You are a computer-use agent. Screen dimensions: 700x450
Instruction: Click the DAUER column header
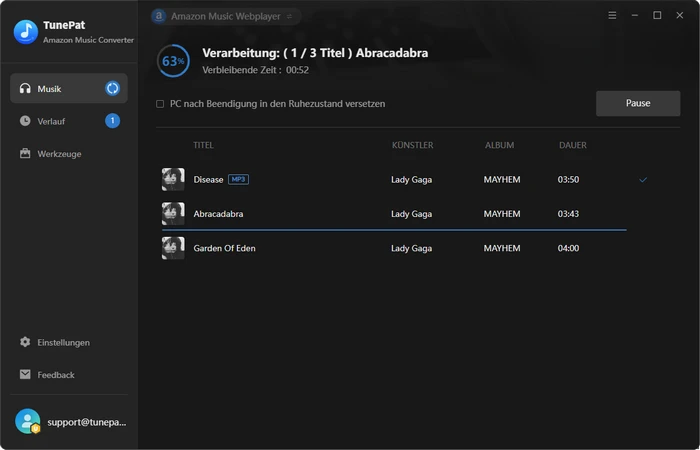point(573,145)
